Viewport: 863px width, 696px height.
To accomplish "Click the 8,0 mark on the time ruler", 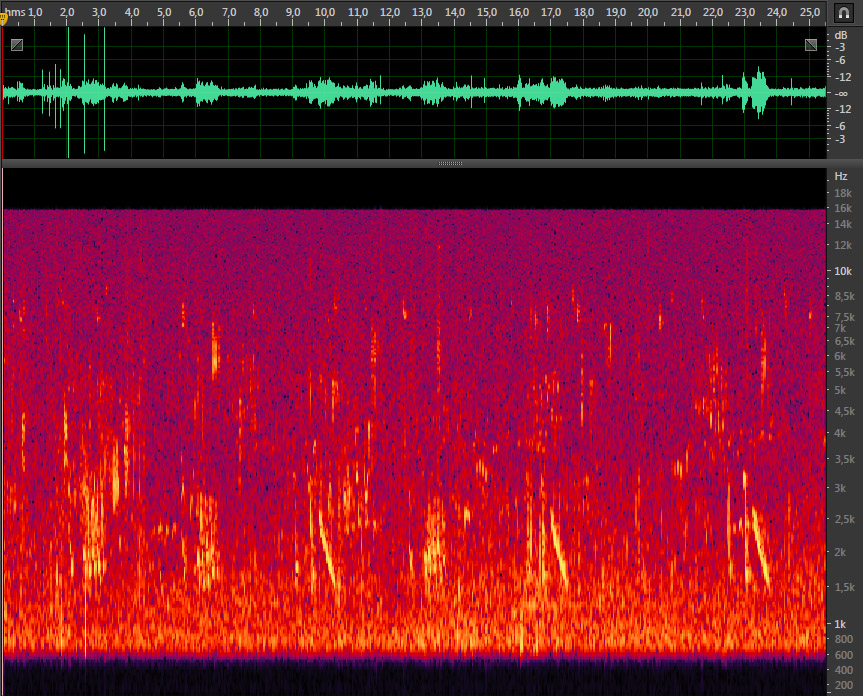I will pyautogui.click(x=261, y=12).
